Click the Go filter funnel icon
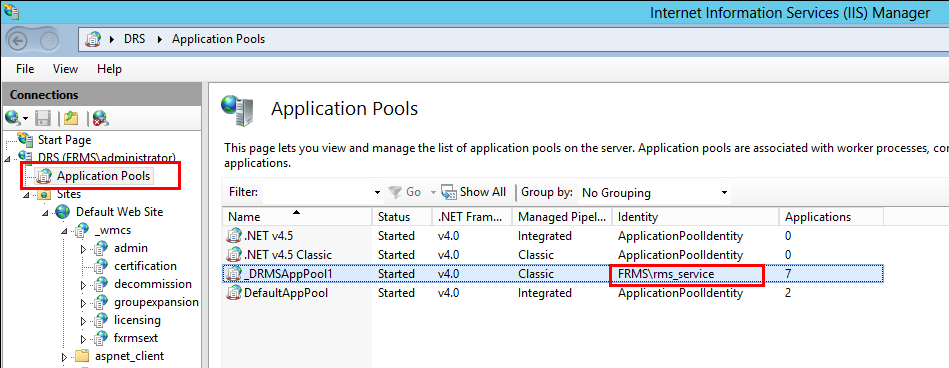The width and height of the screenshot is (949, 368). click(395, 192)
